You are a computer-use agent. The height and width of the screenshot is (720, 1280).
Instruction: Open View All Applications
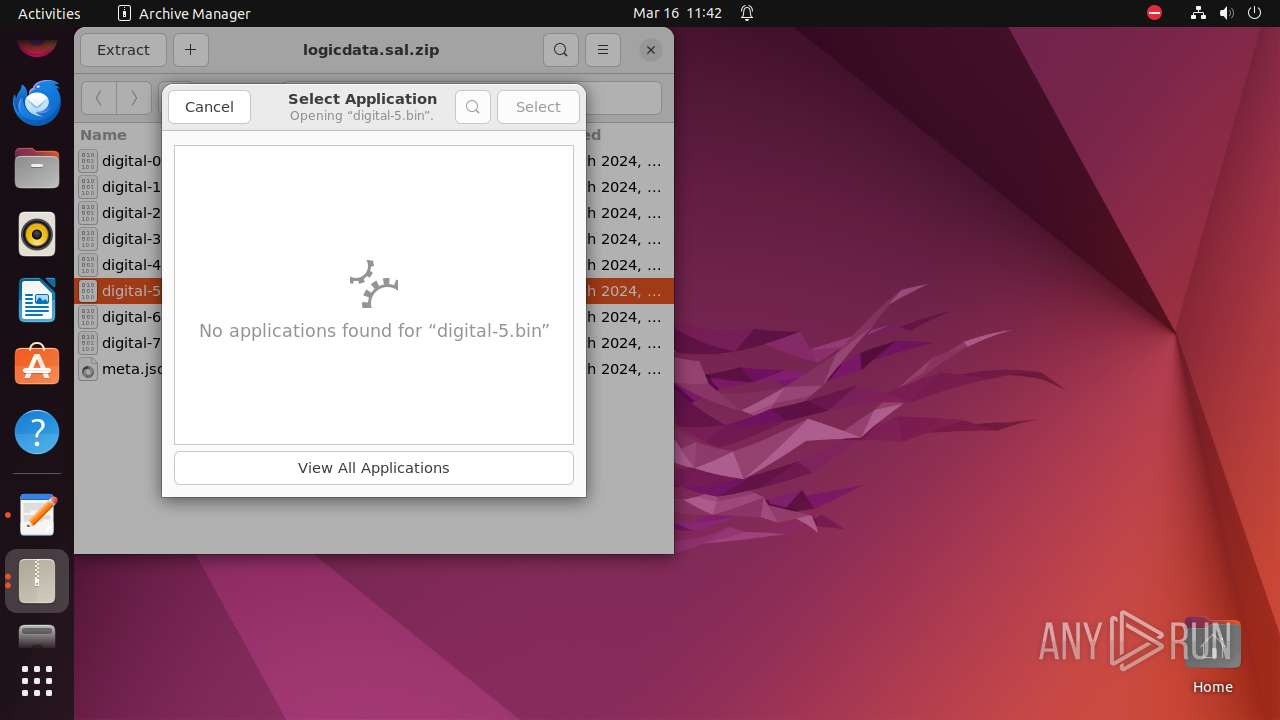point(374,468)
